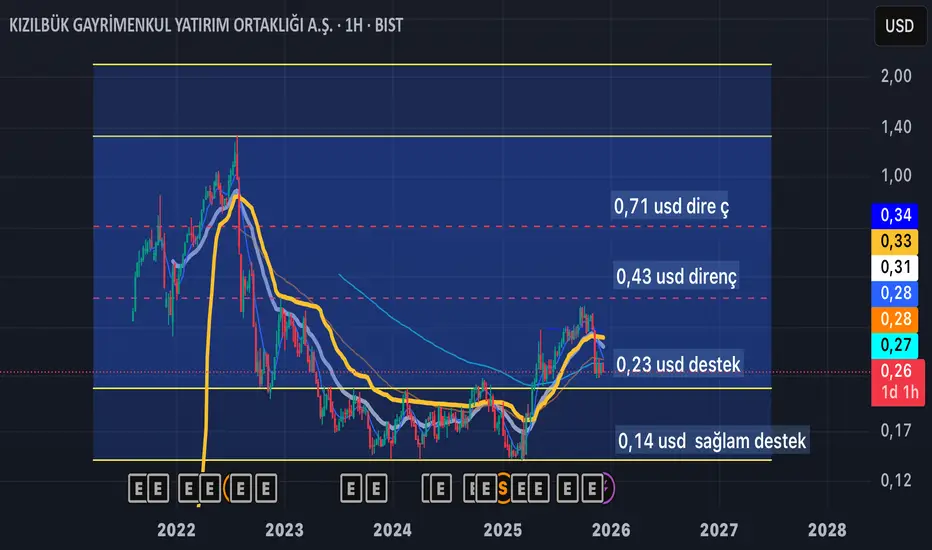932x550 pixels.
Task: Click the 1,40 price axis value
Action: [896, 127]
